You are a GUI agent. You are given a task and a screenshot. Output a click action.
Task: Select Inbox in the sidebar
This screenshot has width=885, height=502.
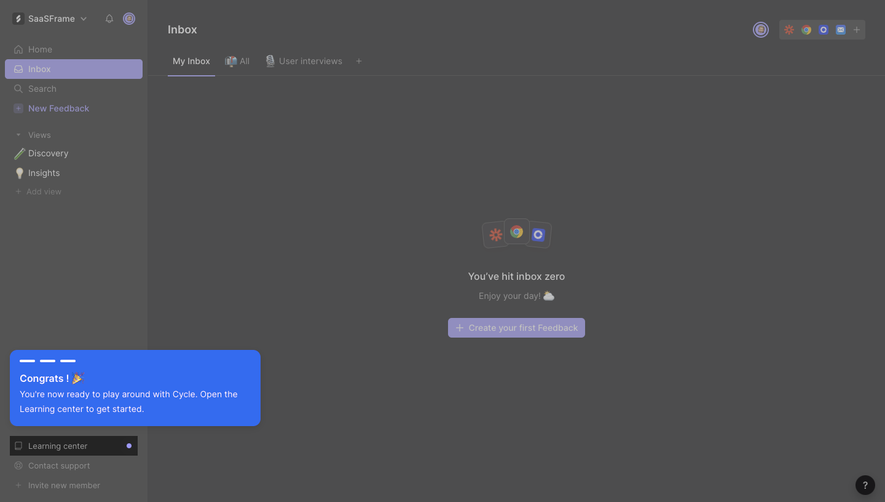coord(73,69)
